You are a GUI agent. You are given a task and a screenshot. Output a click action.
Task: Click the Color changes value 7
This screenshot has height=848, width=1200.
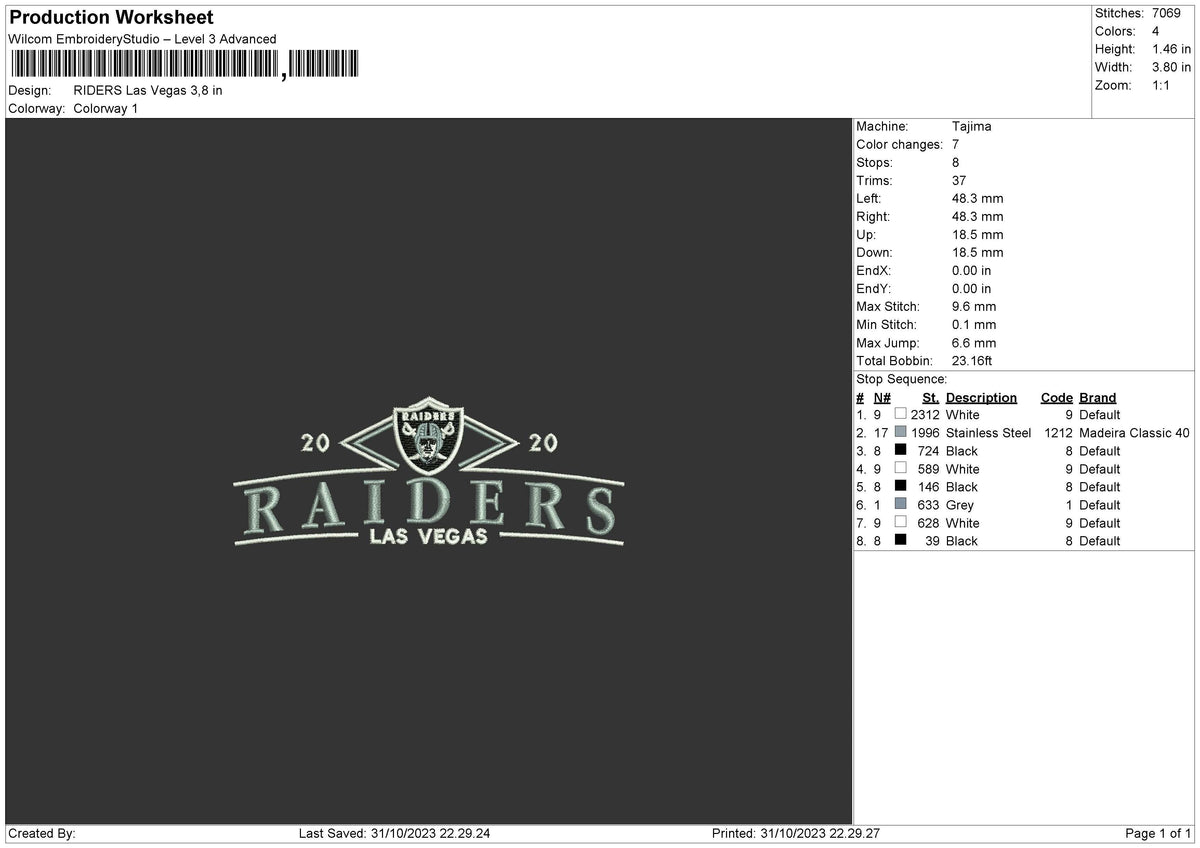coord(956,144)
